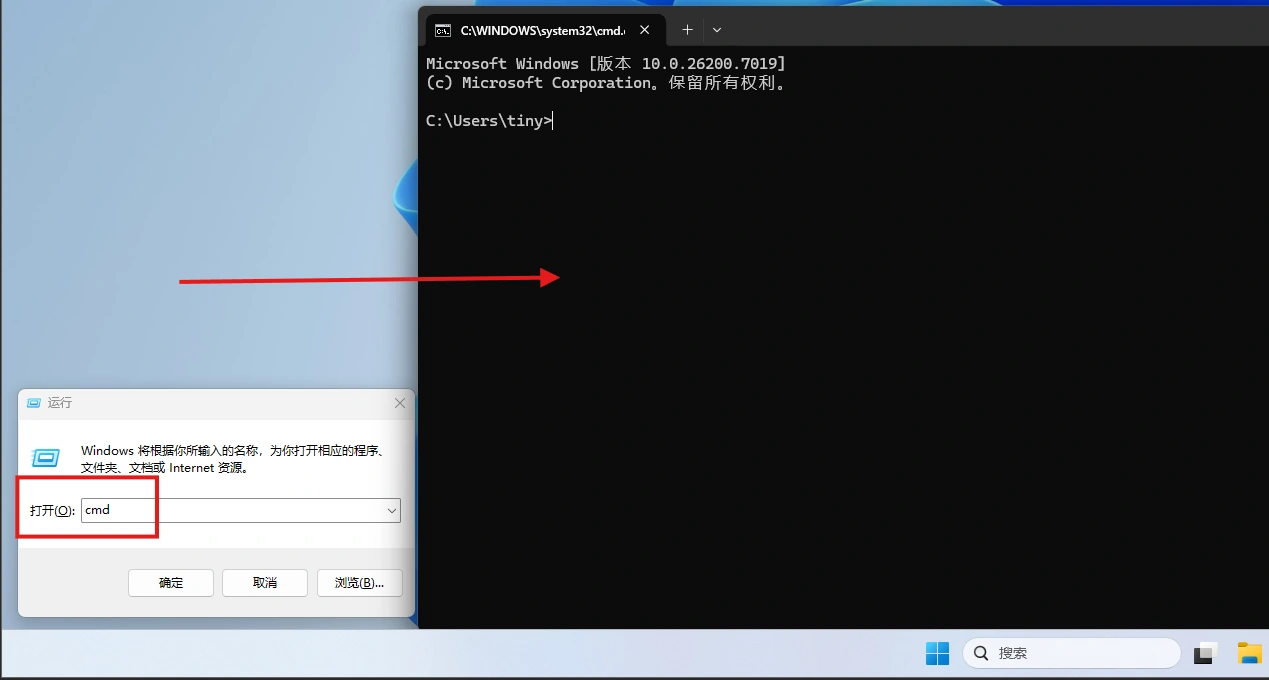Expand the terminal profile dropdown chevron
The width and height of the screenshot is (1269, 680).
717,30
